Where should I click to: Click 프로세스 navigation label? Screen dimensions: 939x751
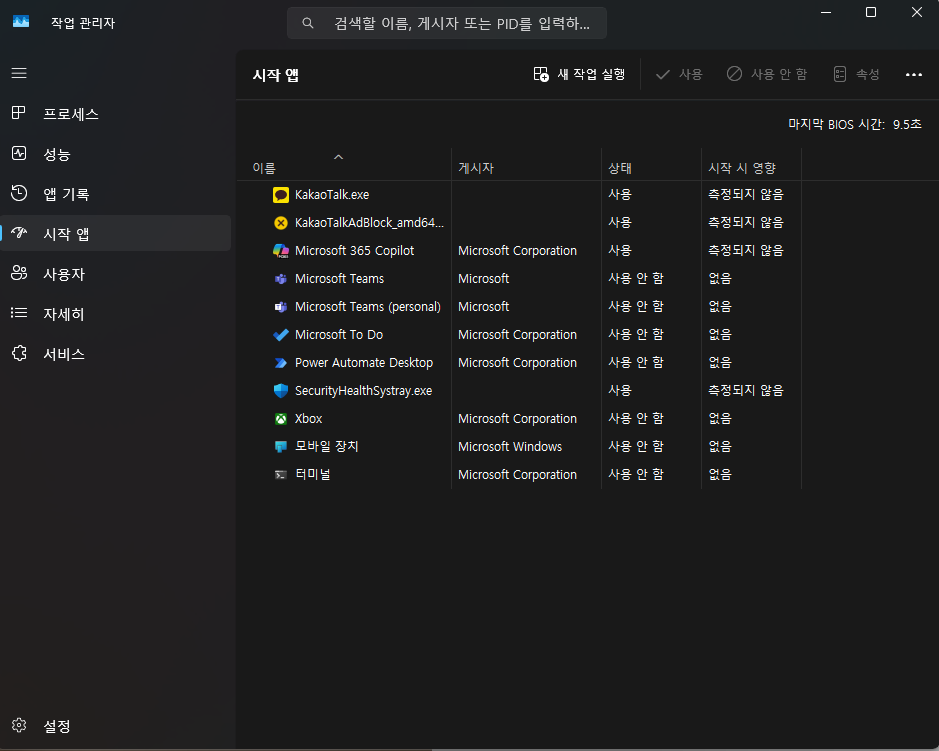[71, 114]
